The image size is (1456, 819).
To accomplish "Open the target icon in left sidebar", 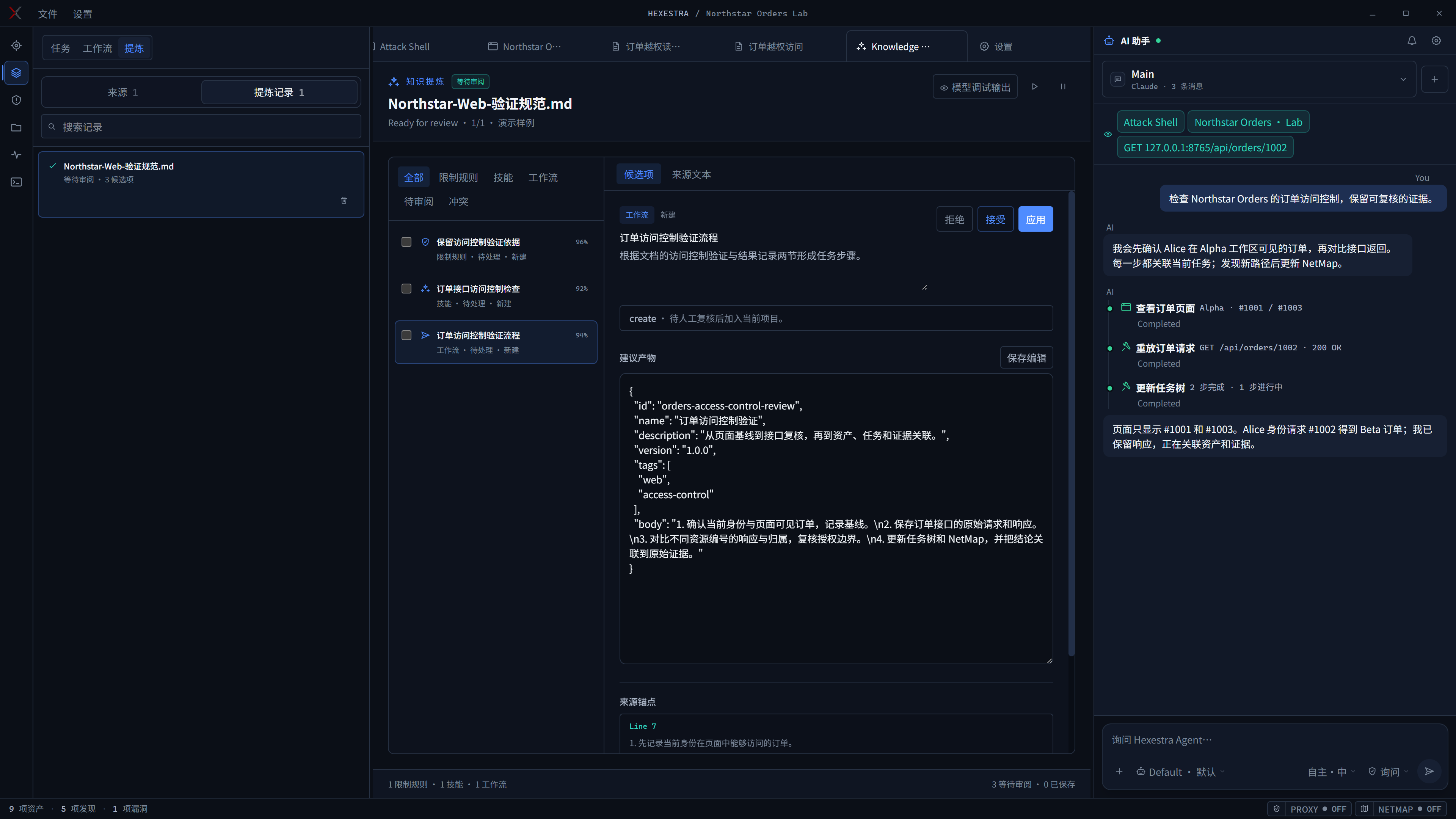I will 16,45.
